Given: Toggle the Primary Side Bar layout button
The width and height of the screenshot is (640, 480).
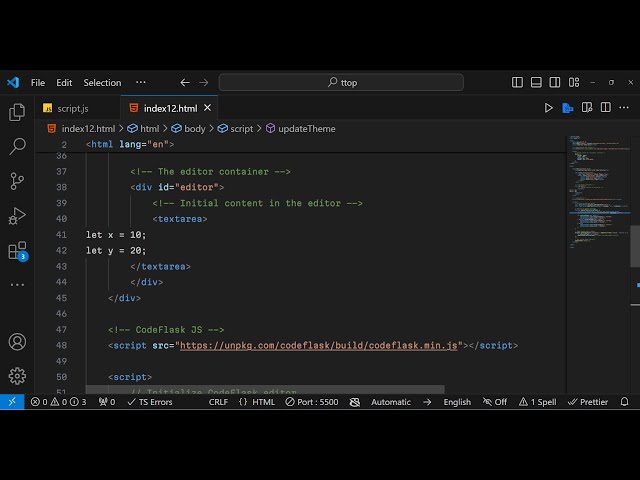Looking at the screenshot, I should point(518,82).
